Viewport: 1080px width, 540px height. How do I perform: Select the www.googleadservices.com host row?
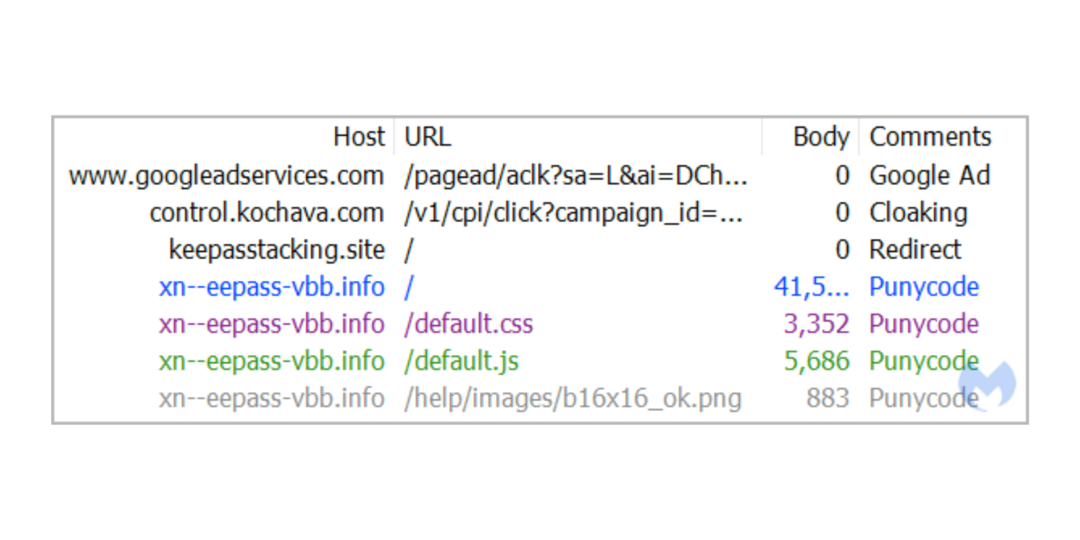click(x=226, y=175)
